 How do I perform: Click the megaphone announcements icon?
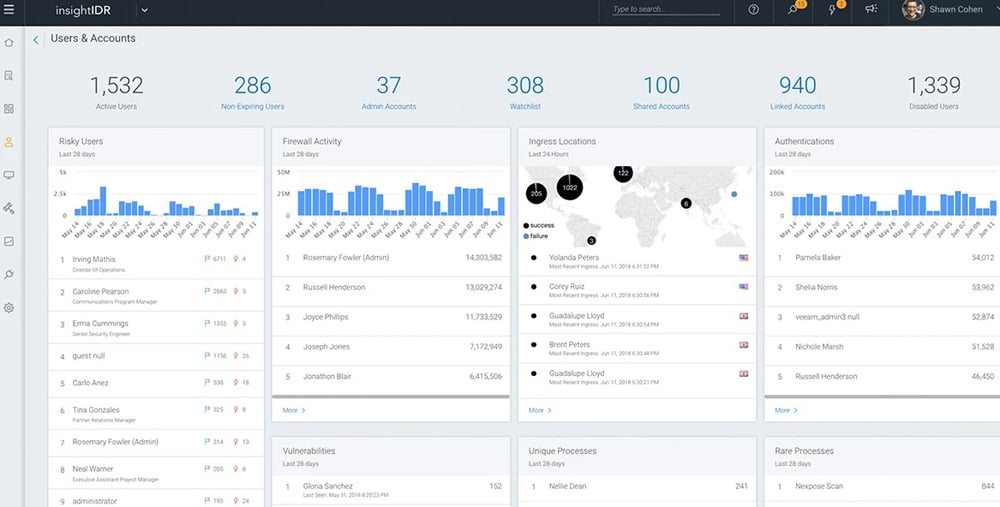coord(871,10)
